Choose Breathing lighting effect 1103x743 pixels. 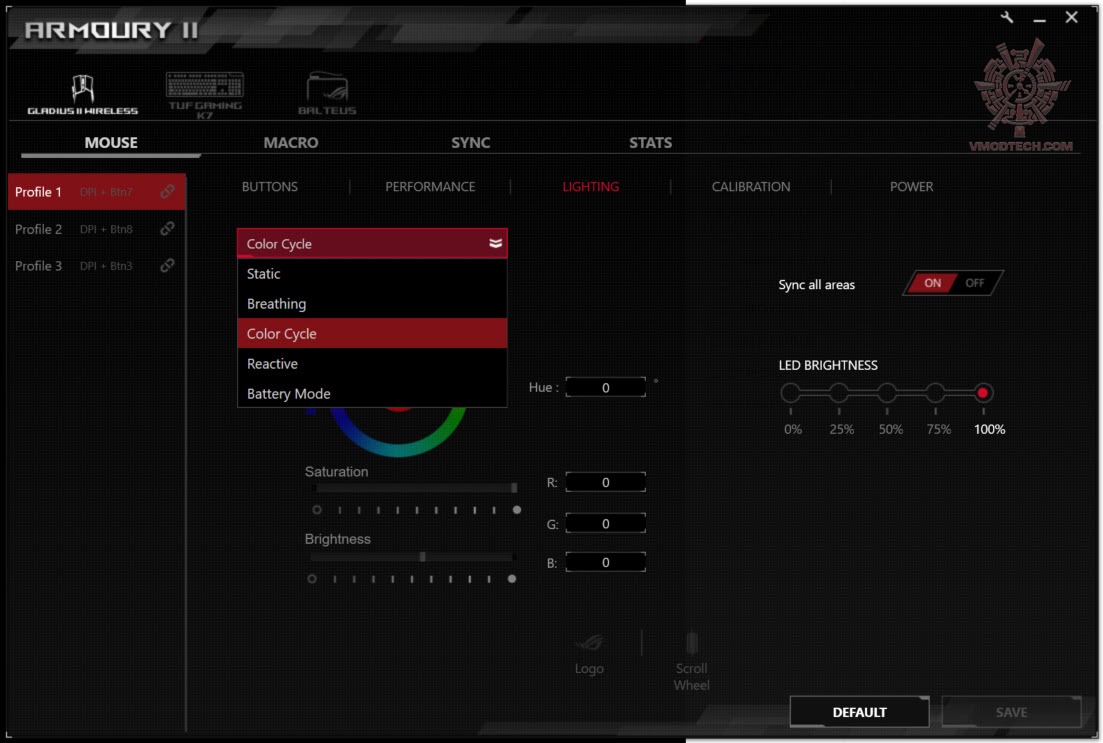tap(372, 304)
